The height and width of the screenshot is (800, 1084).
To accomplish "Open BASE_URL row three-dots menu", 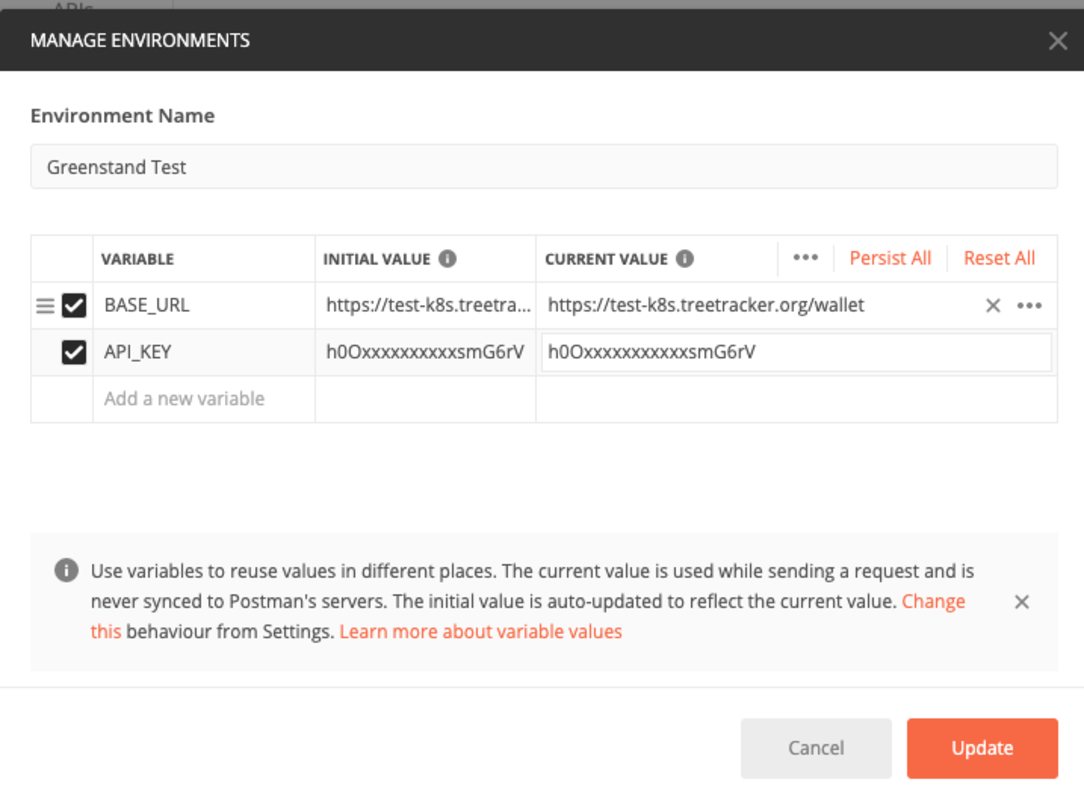I will (x=1029, y=306).
